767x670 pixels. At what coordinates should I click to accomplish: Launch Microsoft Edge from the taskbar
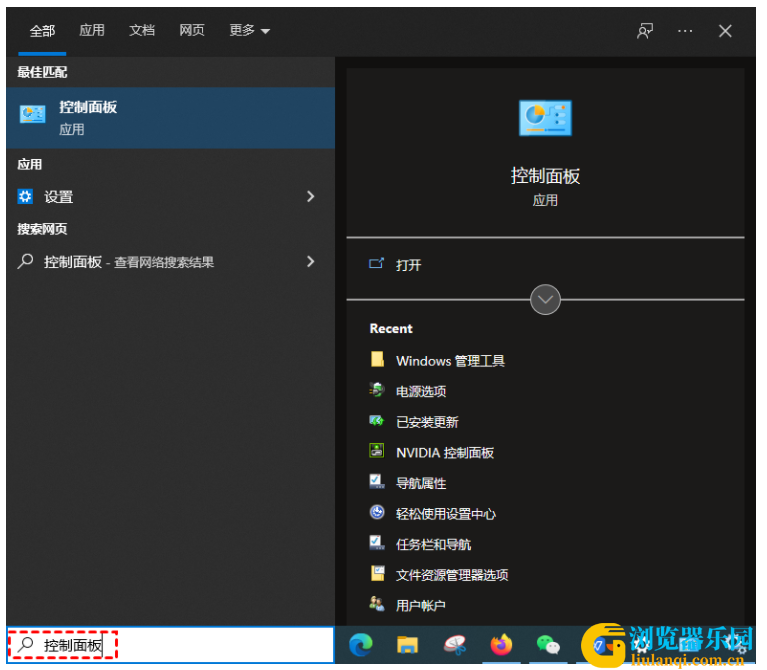click(361, 645)
